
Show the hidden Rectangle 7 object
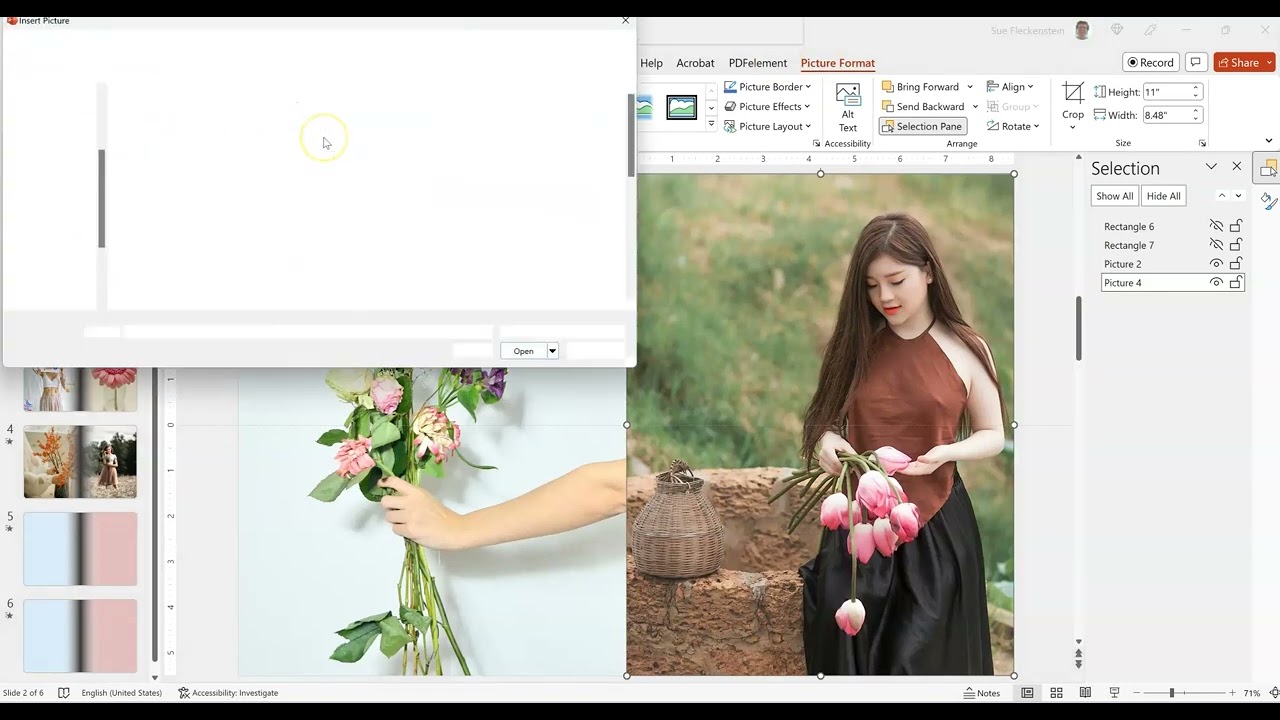(1216, 245)
